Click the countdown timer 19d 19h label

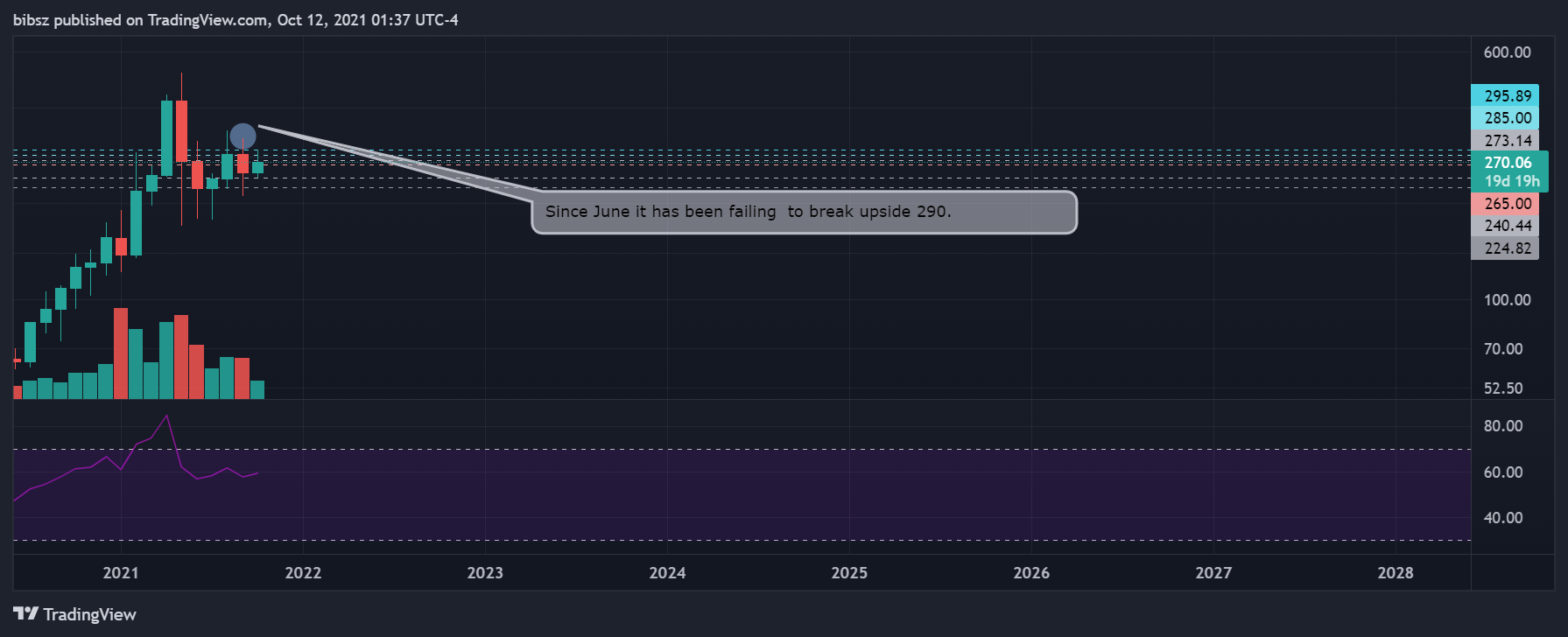point(1511,181)
